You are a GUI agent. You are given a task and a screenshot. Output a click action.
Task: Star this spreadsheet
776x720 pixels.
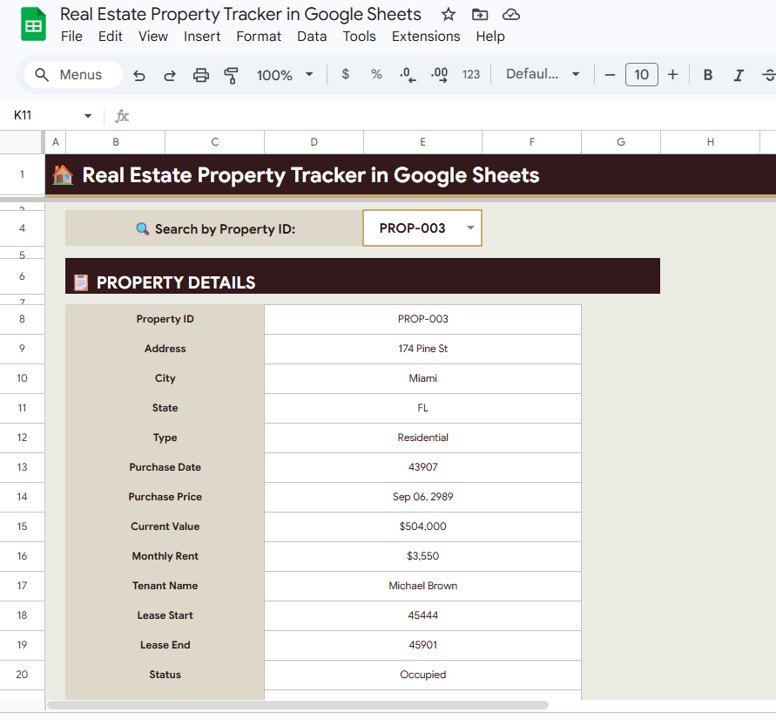pos(448,14)
